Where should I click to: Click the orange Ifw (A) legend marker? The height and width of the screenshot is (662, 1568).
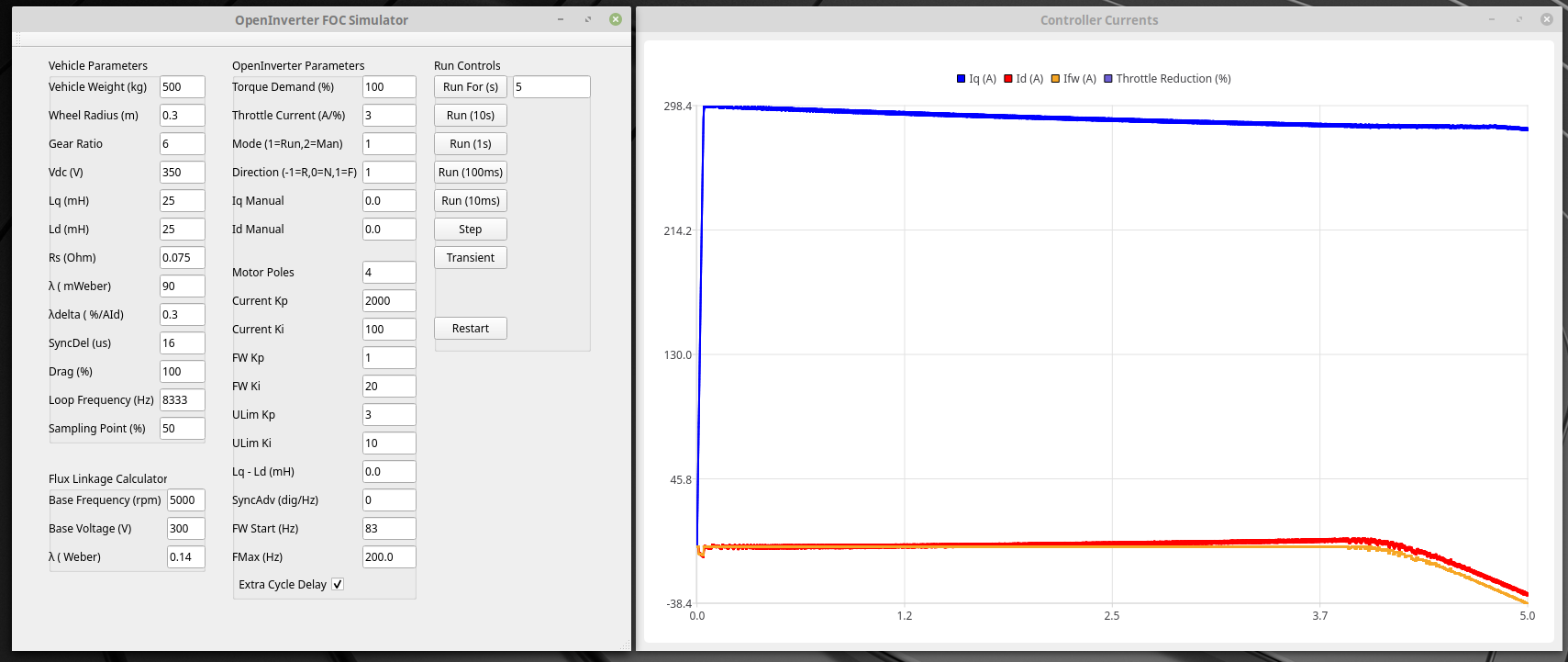tap(1055, 79)
